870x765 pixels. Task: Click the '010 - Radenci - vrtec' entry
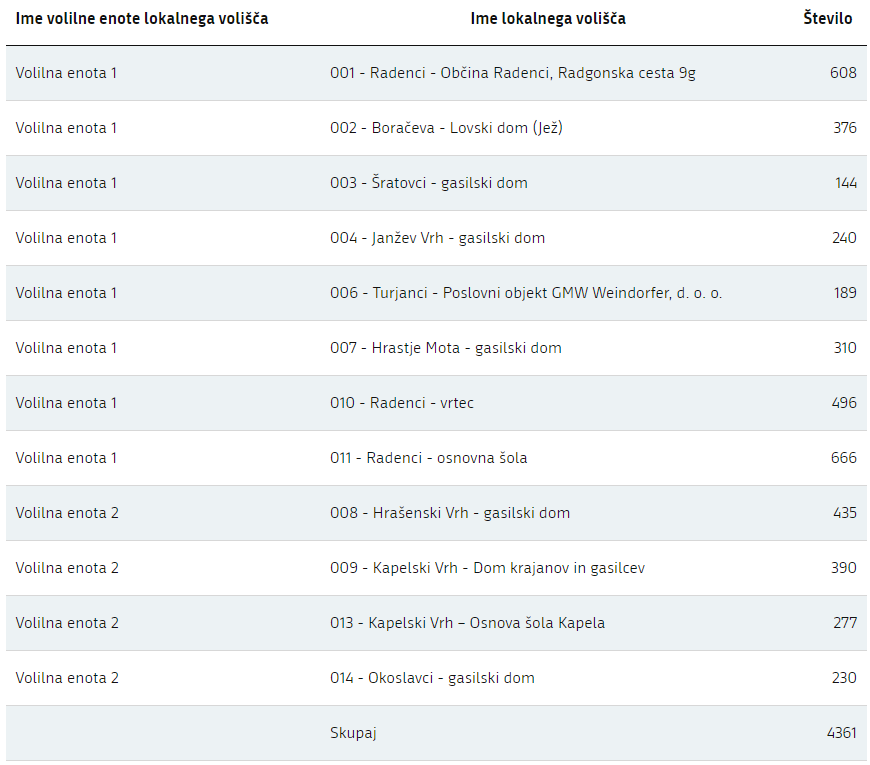point(402,403)
